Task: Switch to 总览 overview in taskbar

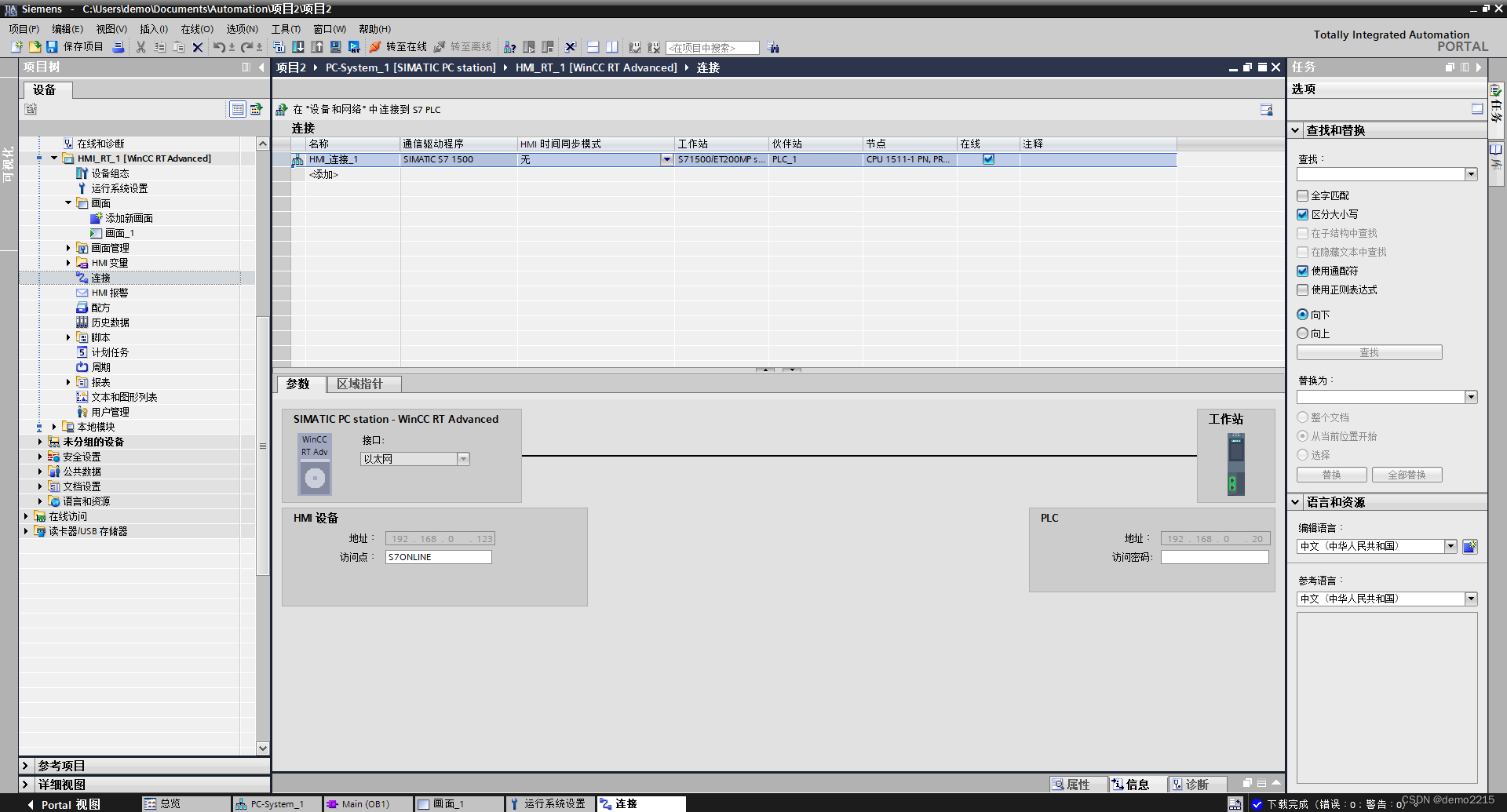Action: [x=186, y=804]
